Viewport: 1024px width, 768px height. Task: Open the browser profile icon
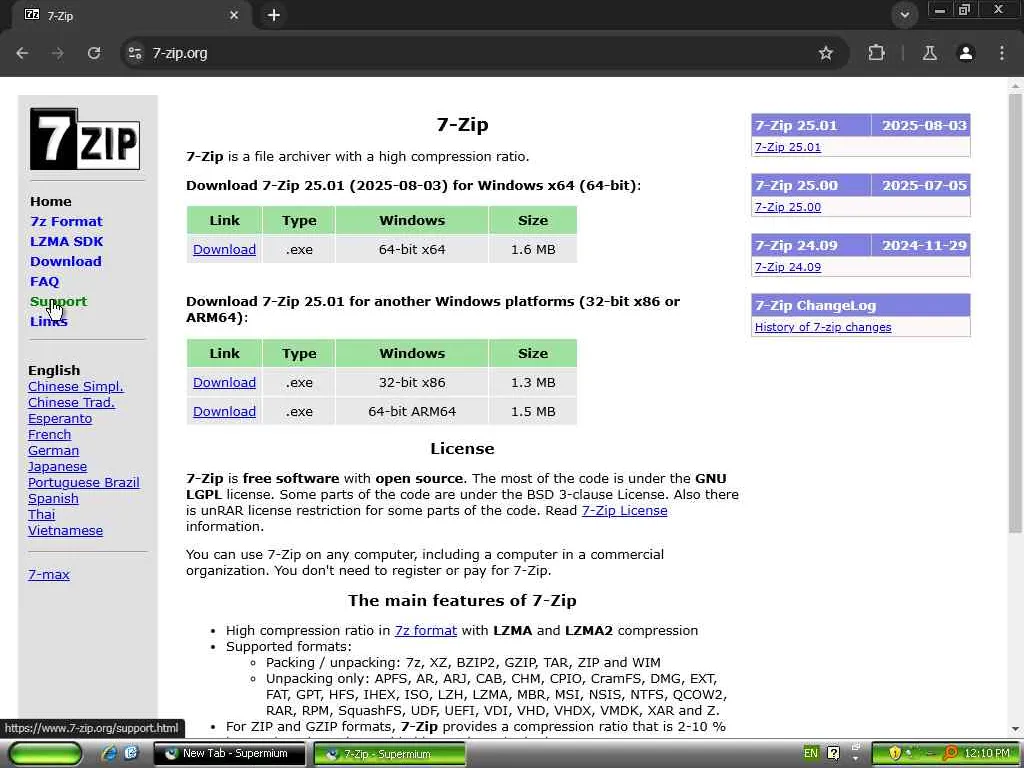pos(966,53)
